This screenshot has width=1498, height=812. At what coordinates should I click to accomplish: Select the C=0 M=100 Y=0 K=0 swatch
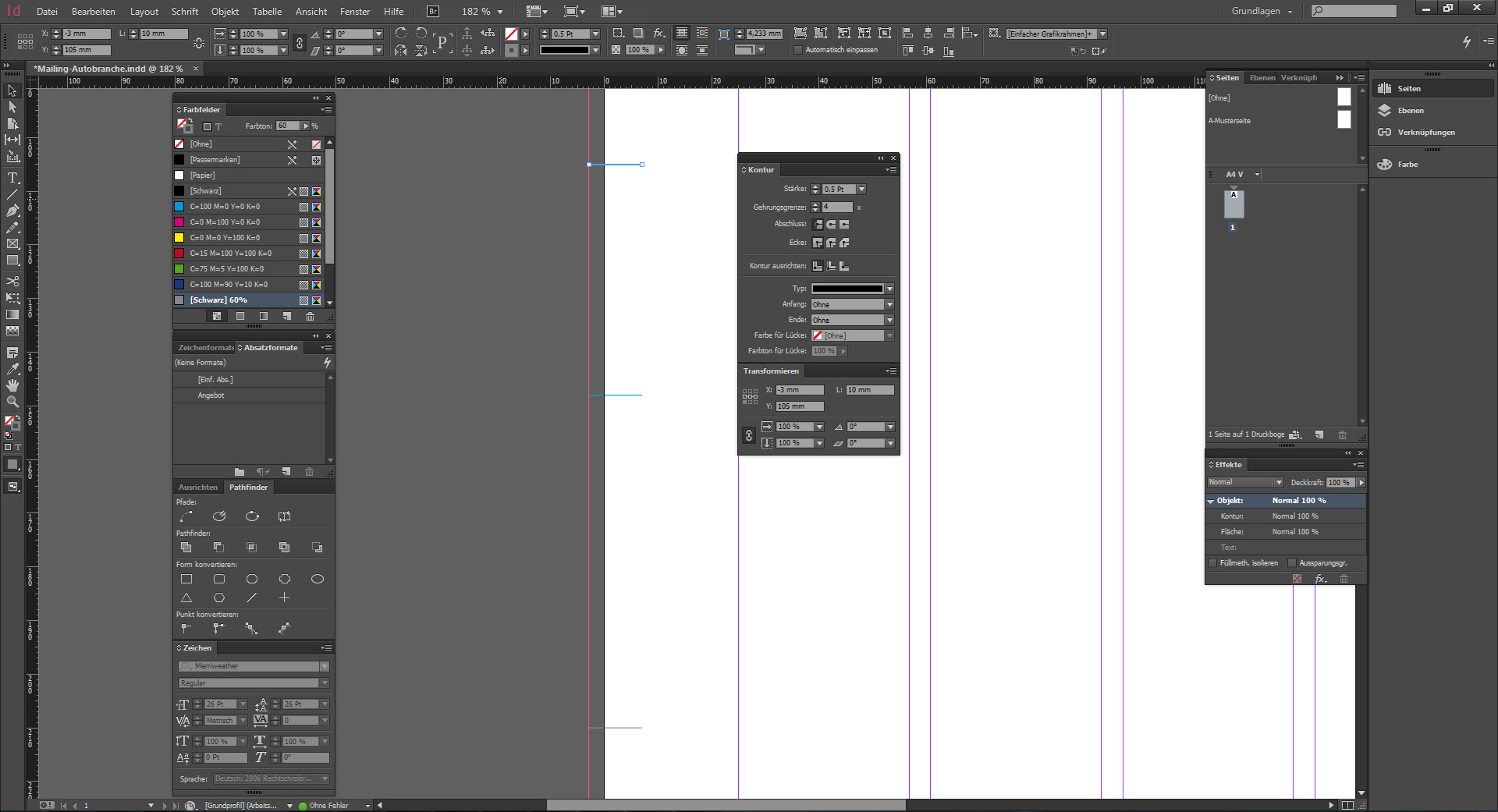[225, 222]
